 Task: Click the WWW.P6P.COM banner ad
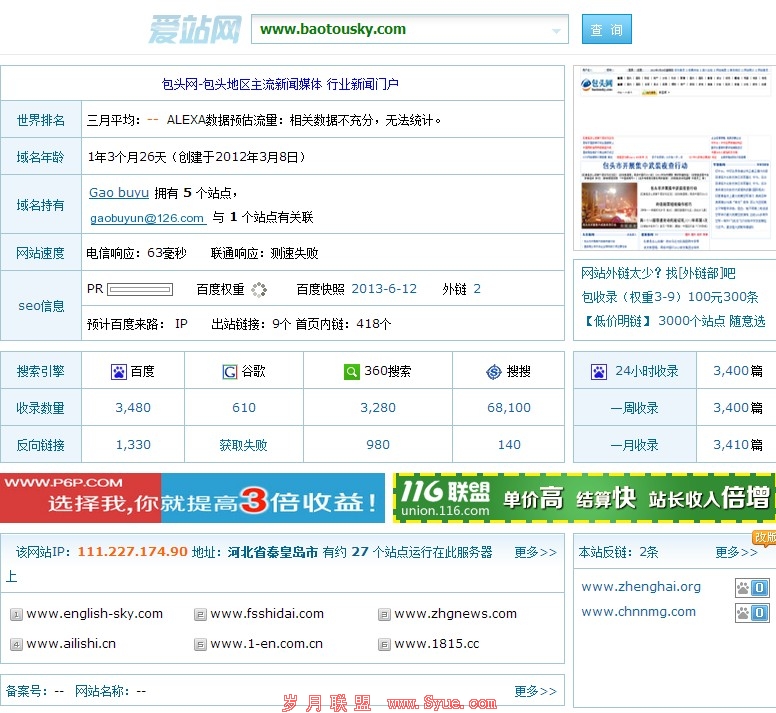(x=192, y=498)
